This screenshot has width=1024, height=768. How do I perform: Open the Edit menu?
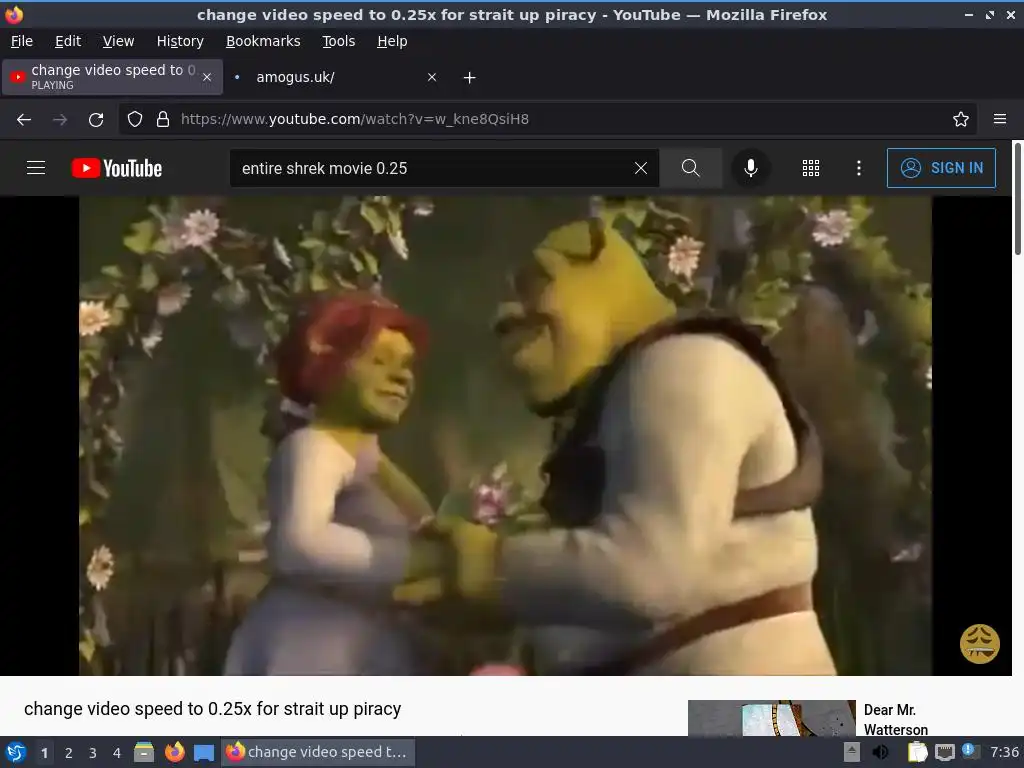click(68, 41)
